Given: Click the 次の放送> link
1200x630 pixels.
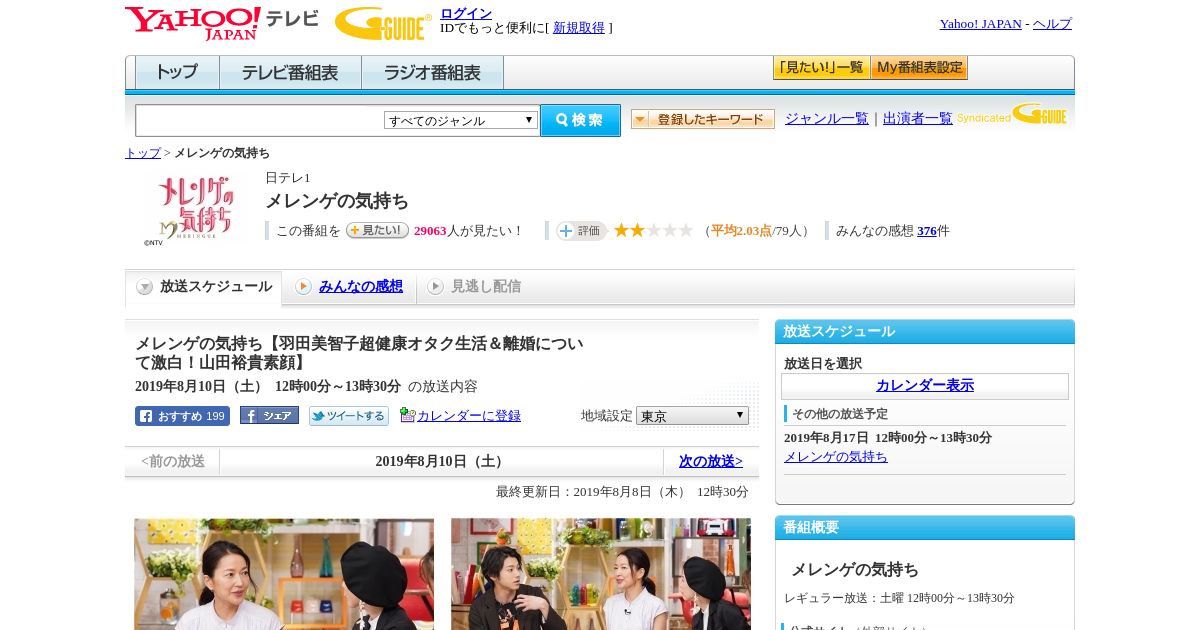Looking at the screenshot, I should point(711,461).
